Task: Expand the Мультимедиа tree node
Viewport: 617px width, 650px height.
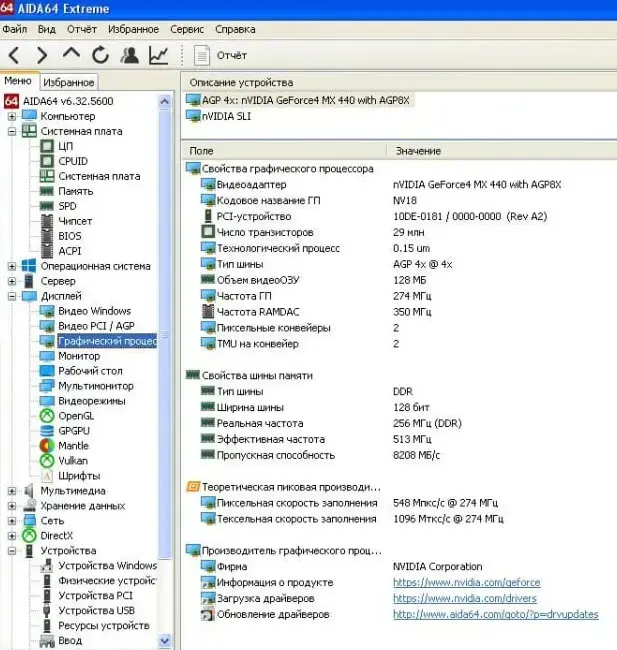Action: 12,491
